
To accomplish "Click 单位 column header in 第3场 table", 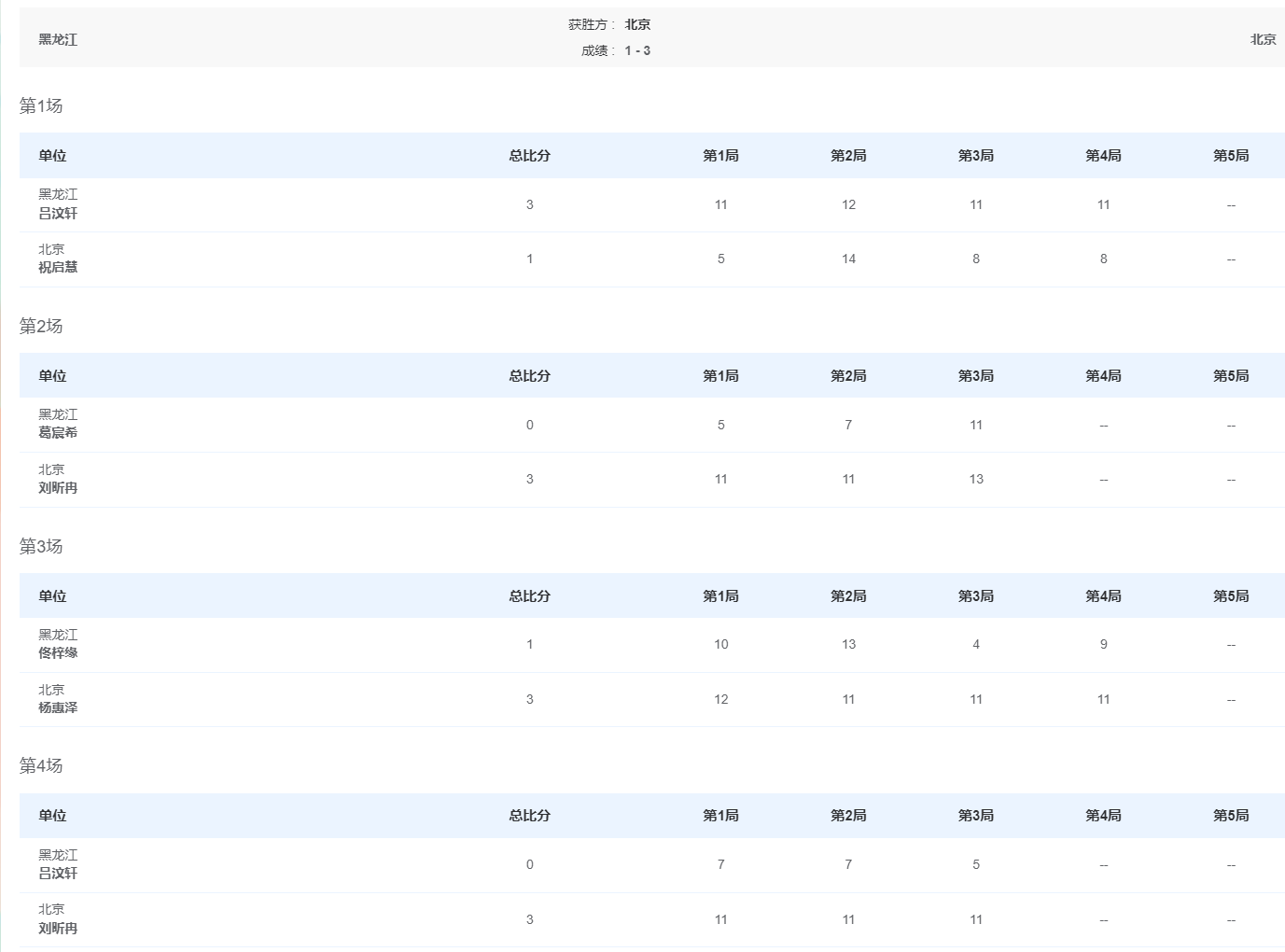I will tap(52, 596).
